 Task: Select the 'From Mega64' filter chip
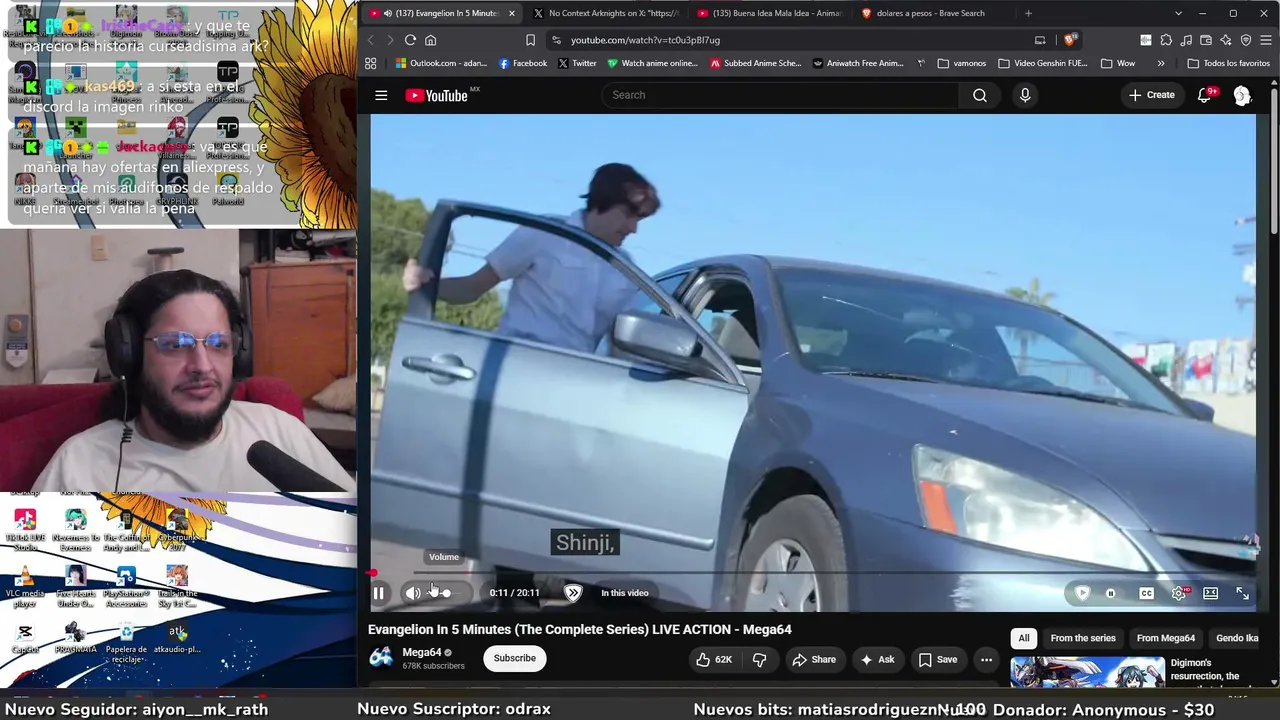pos(1166,638)
